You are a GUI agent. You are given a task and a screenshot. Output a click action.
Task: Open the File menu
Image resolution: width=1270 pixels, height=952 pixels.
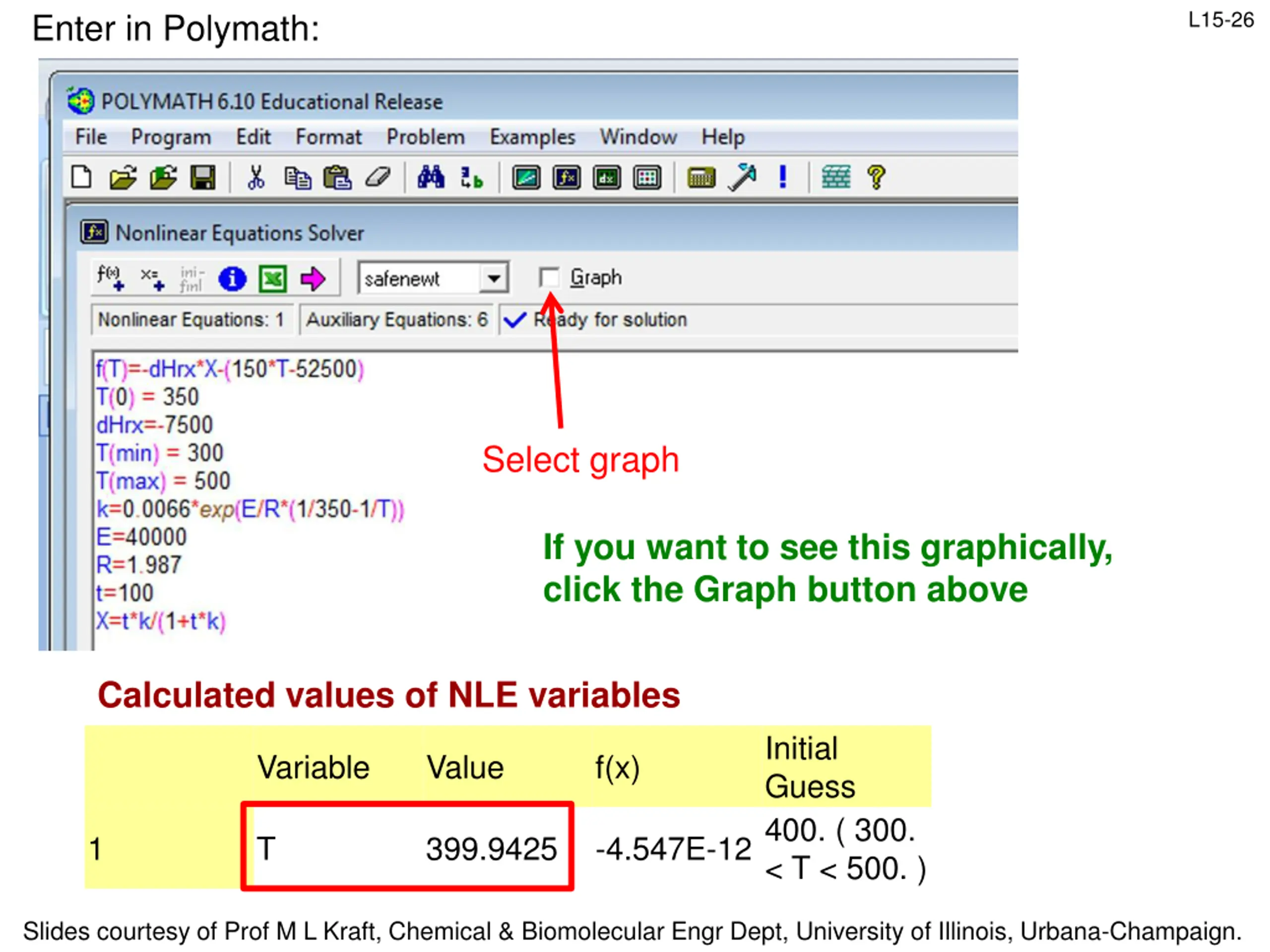91,137
